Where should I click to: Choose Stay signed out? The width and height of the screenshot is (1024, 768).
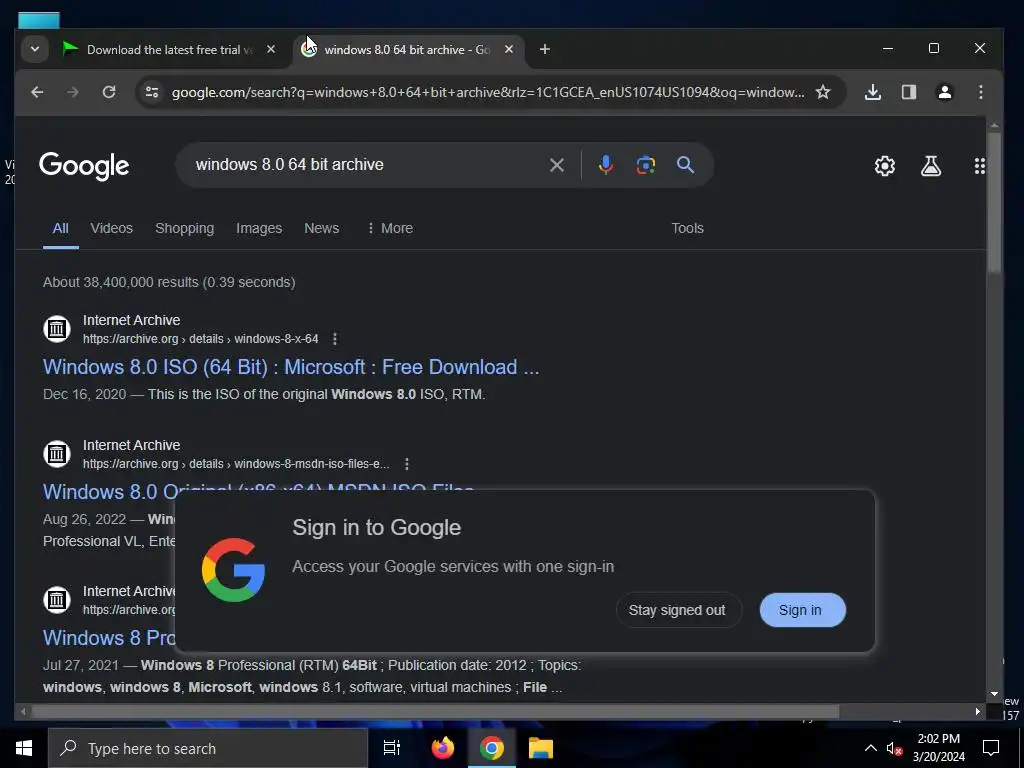(677, 610)
